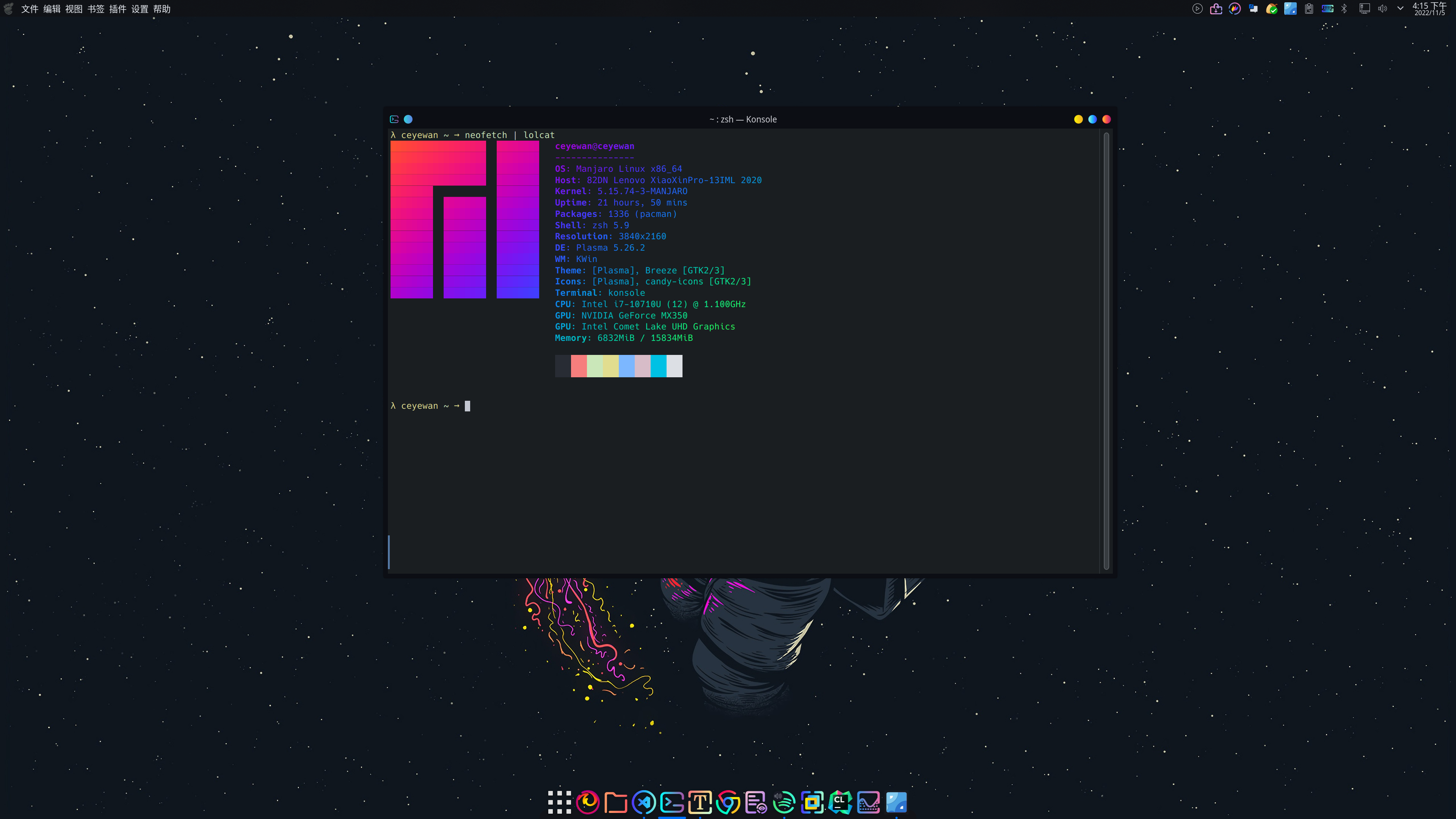The image size is (1456, 819).
Task: Open the 文件 menu
Action: tap(30, 9)
